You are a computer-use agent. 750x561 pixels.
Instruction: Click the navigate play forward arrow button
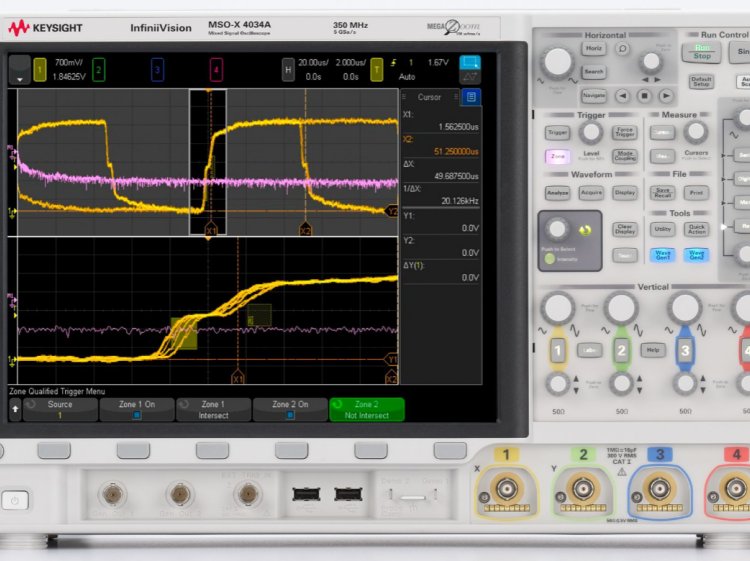click(666, 96)
